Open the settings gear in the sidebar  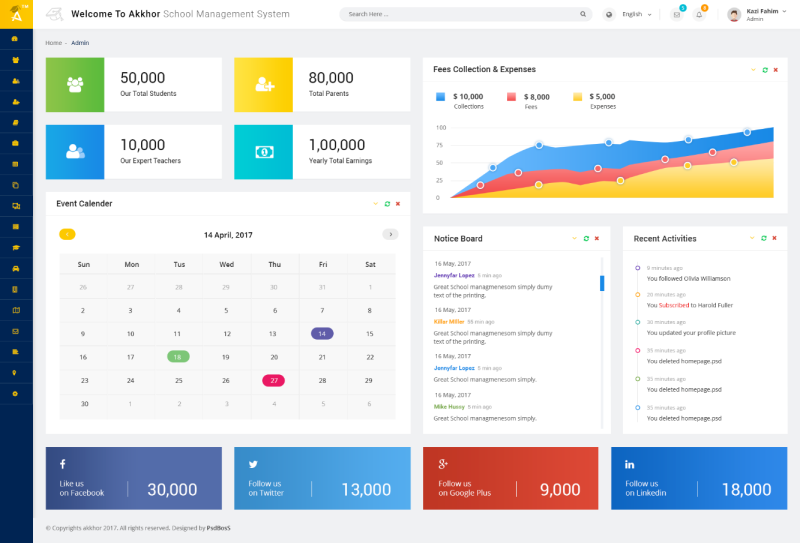pyautogui.click(x=15, y=393)
